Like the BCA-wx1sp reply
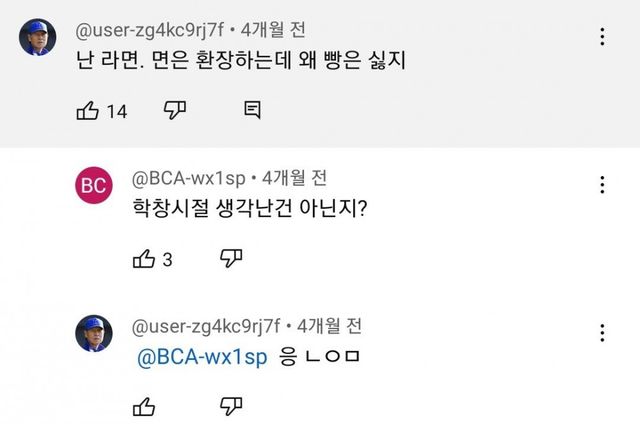 pos(143,259)
